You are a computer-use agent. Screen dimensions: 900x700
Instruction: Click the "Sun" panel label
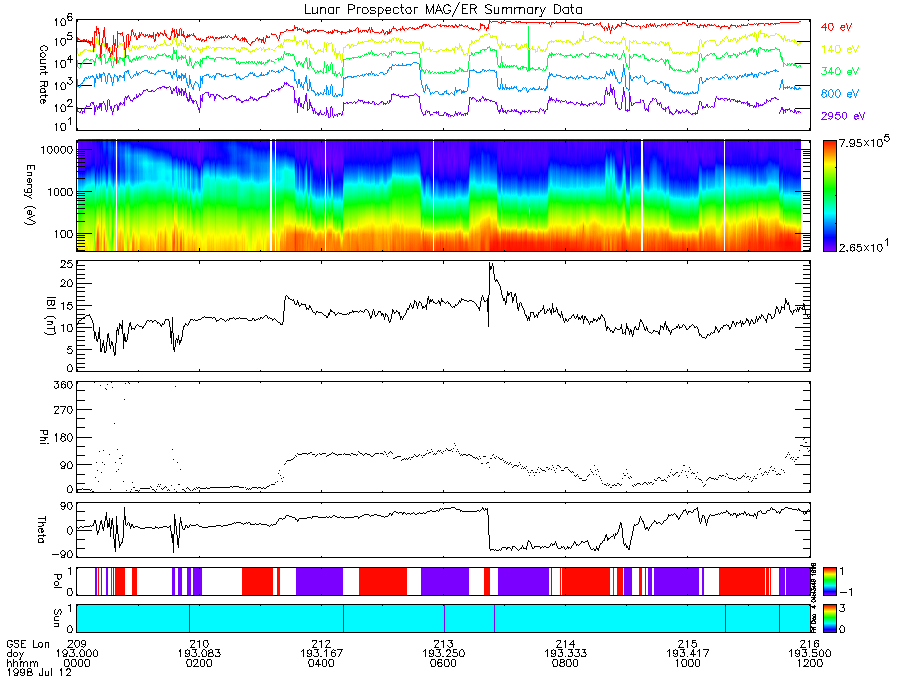[x=57, y=618]
